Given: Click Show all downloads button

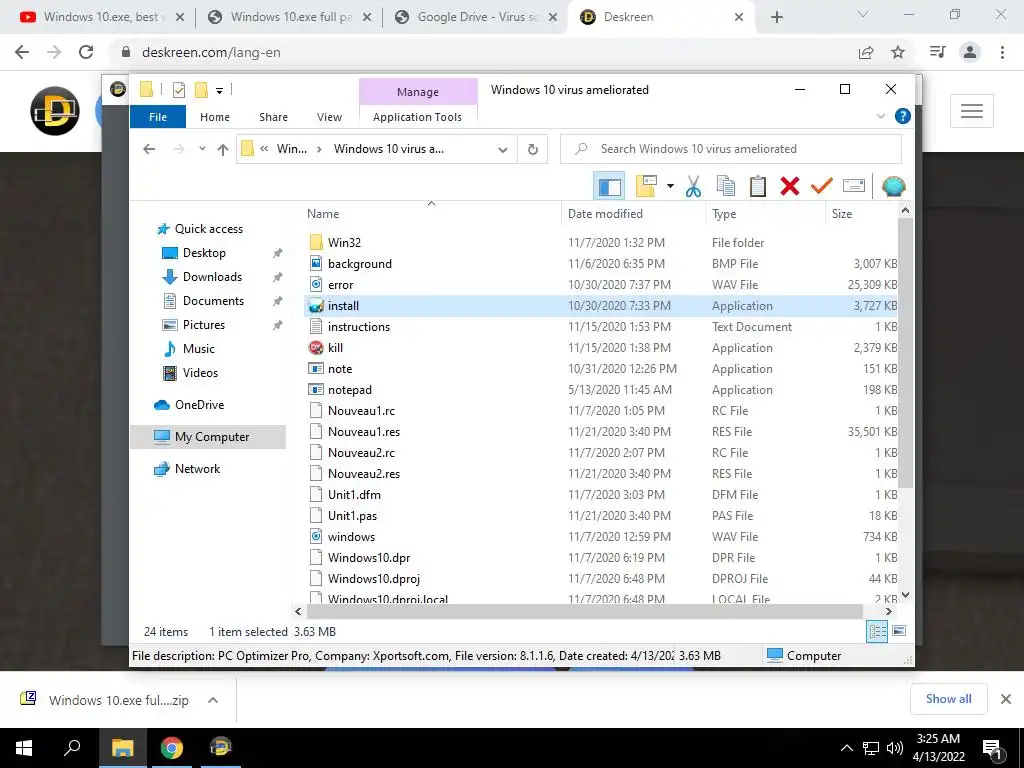Looking at the screenshot, I should tap(948, 699).
